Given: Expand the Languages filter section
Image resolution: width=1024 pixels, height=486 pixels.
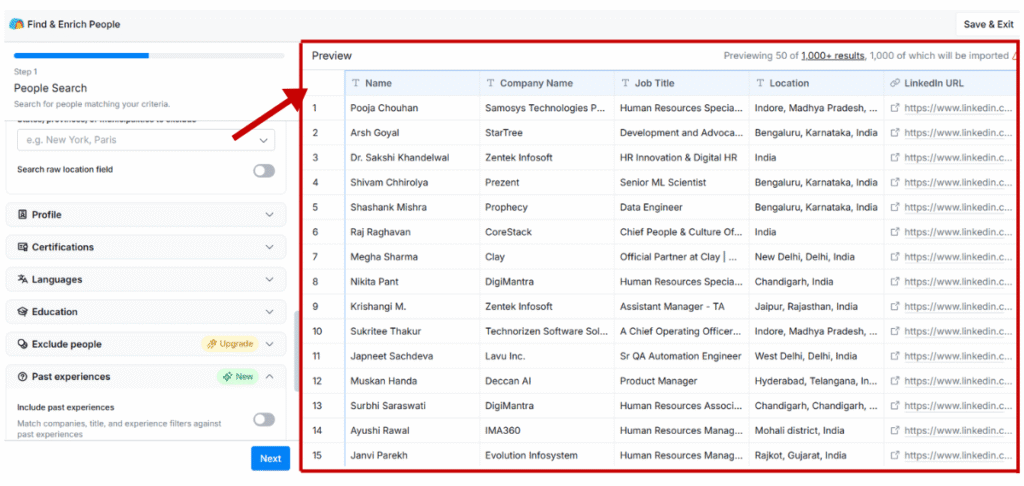Looking at the screenshot, I should pyautogui.click(x=269, y=280).
